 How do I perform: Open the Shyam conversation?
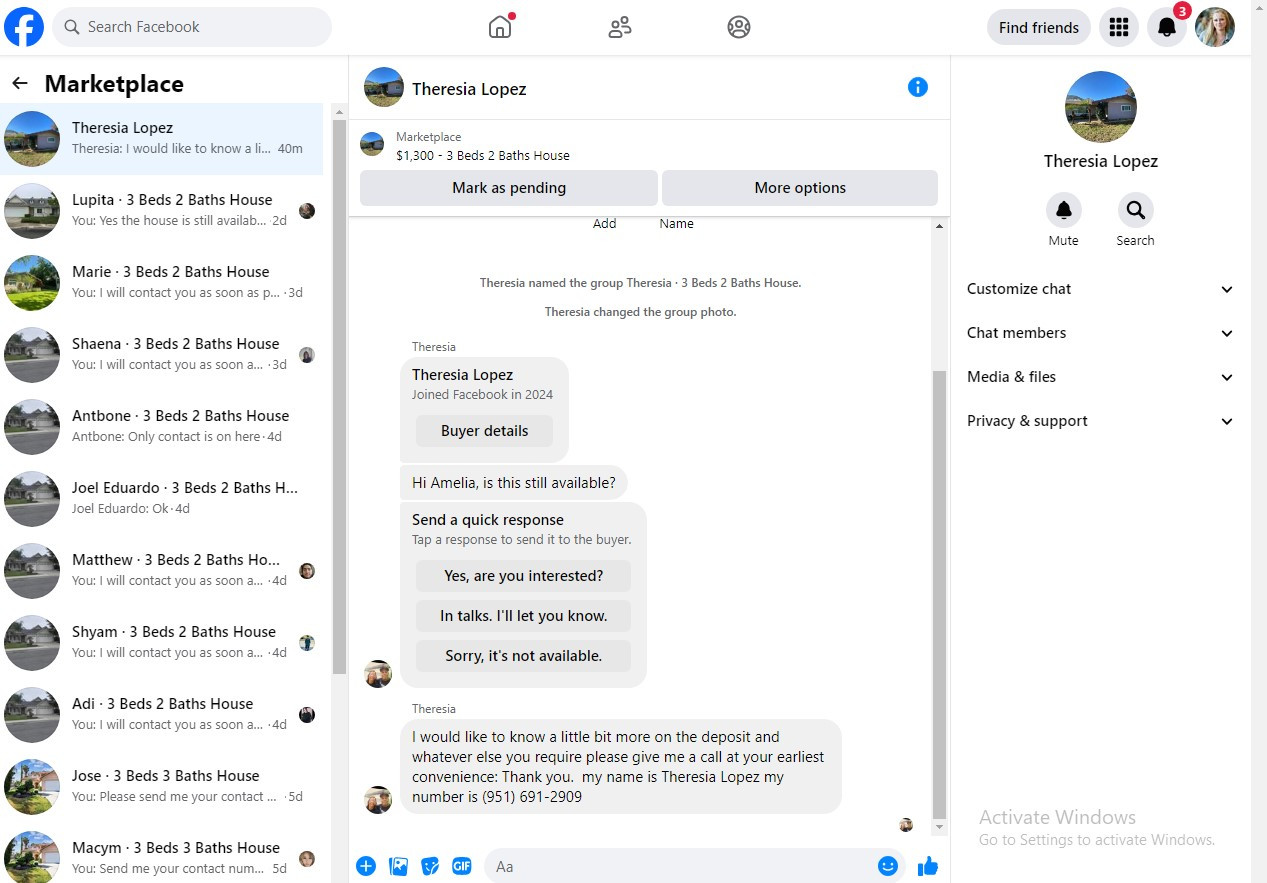[x=162, y=642]
